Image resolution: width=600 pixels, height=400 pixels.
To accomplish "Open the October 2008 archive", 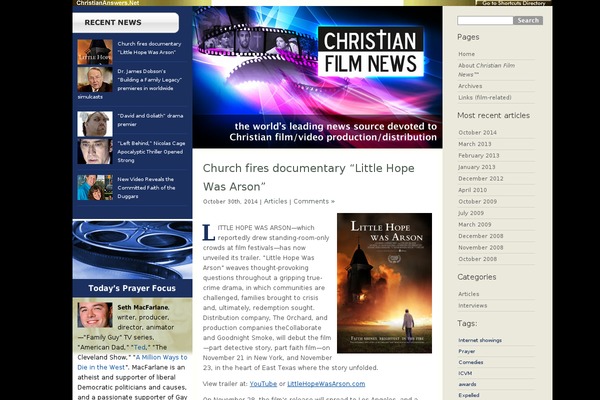I will click(478, 259).
